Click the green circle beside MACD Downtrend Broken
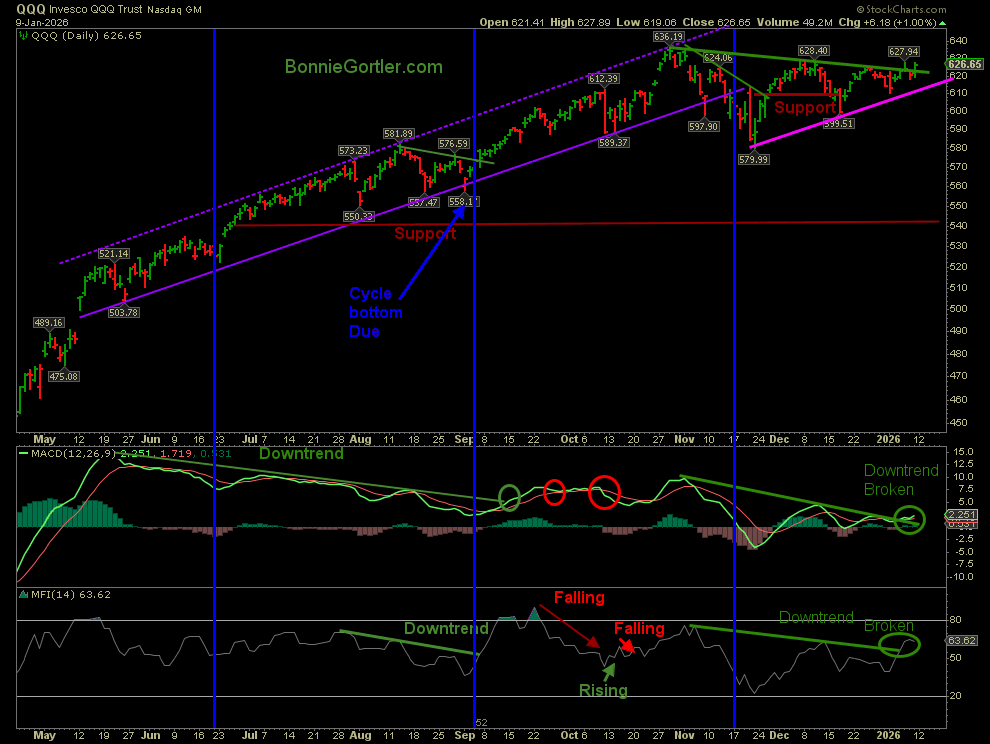990x744 pixels. tap(909, 518)
